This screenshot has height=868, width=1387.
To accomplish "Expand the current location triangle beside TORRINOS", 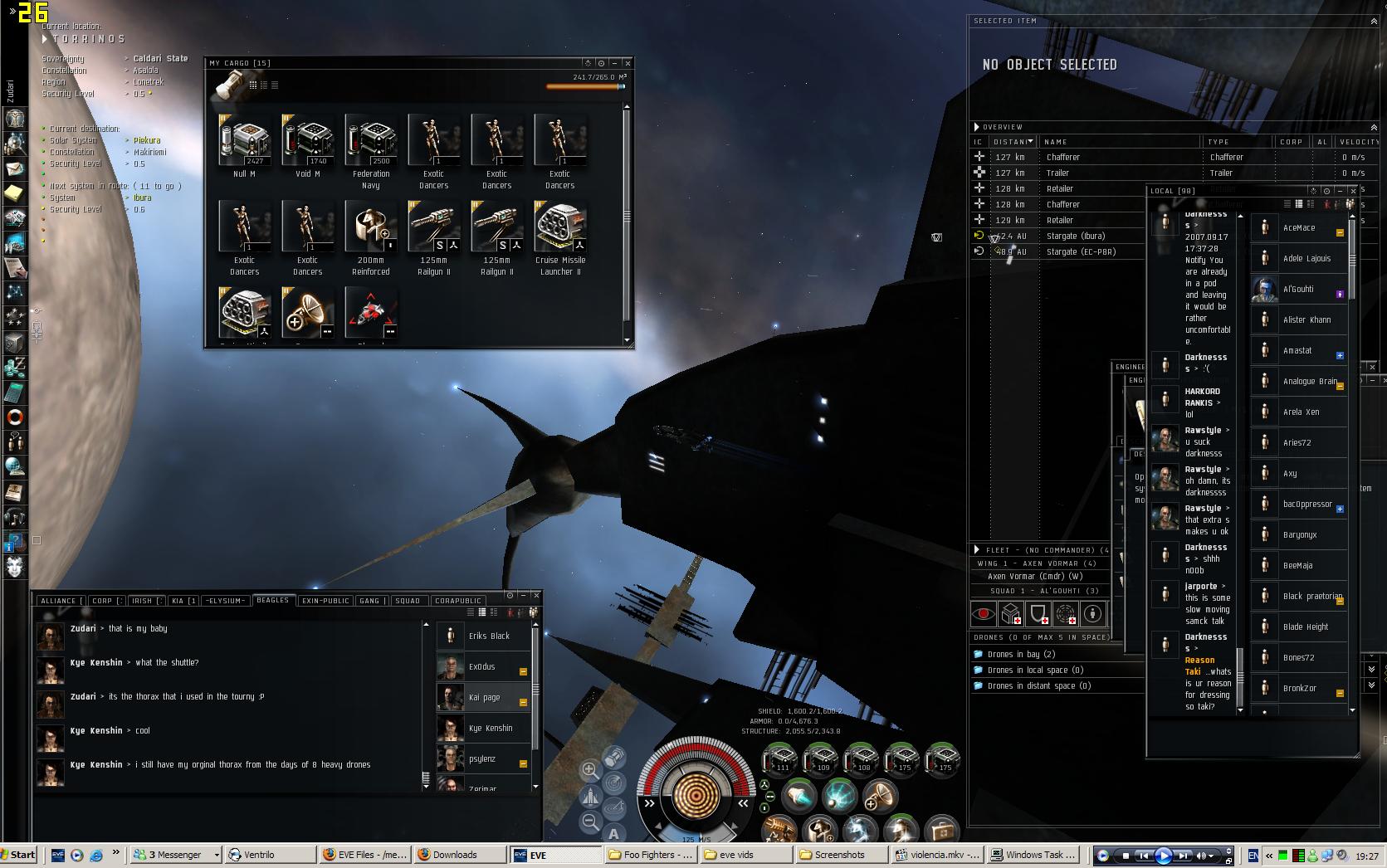I will pos(46,39).
